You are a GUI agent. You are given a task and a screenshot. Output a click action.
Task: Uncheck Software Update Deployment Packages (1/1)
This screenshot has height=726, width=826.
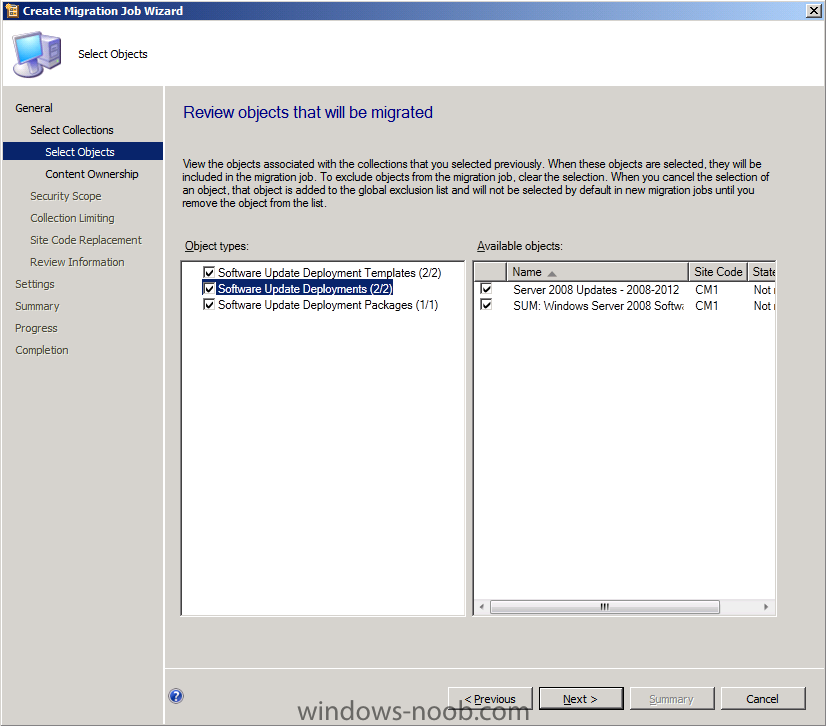pyautogui.click(x=209, y=305)
